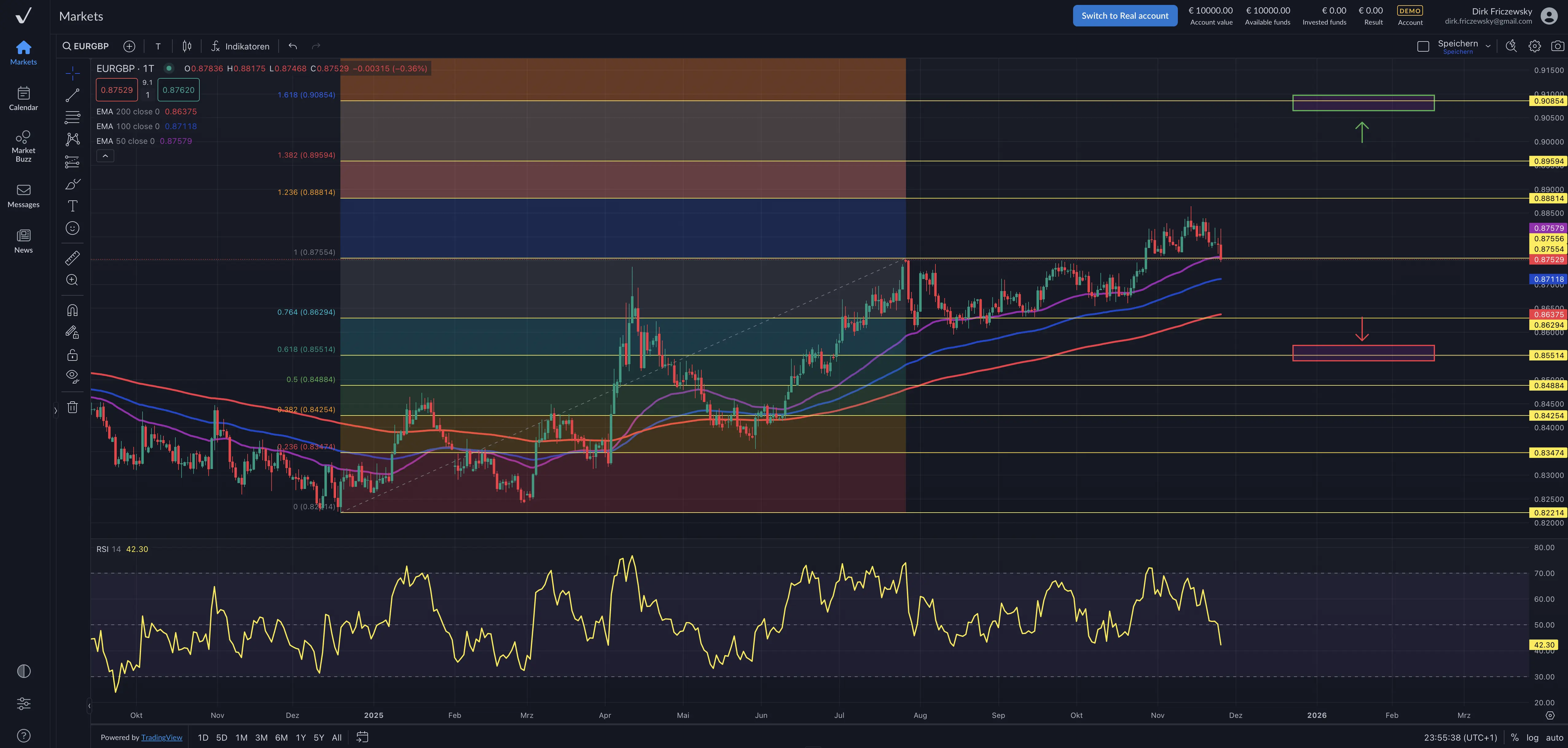Collapse the indicators legend chevron
This screenshot has width=1568, height=748.
pos(105,156)
